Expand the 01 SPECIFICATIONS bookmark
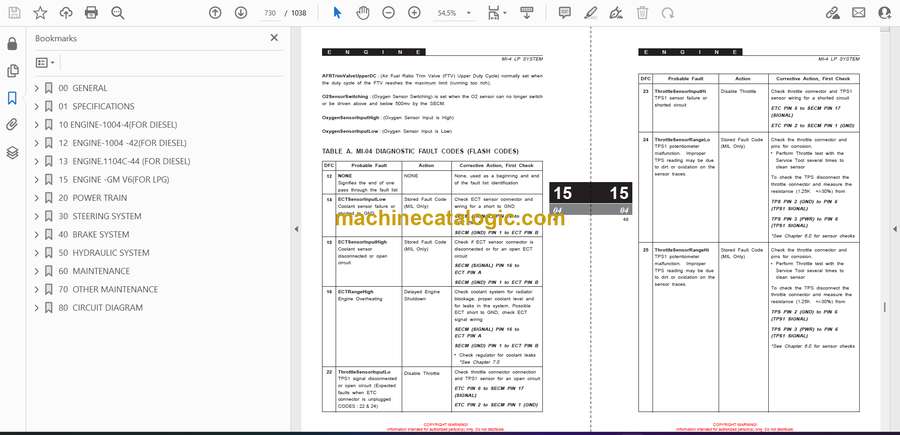The width and height of the screenshot is (900, 435). tap(37, 107)
